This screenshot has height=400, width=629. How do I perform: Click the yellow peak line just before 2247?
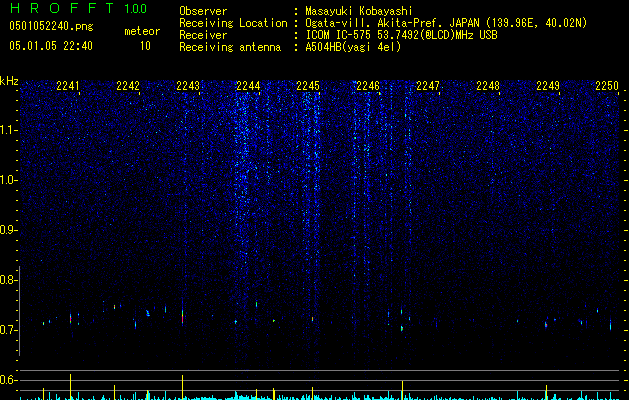point(402,390)
